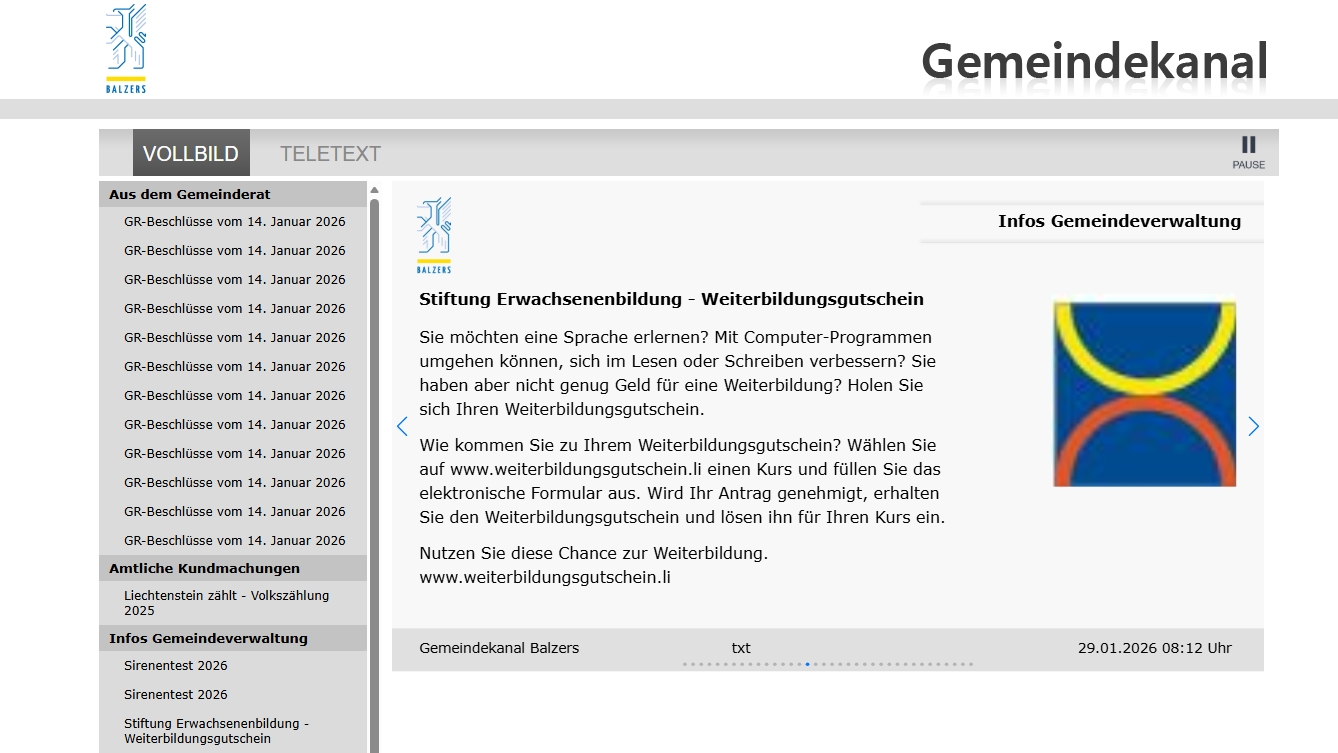Screen dimensions: 1338x753
Task: Open the first 'Sirenentest 2026' sidebar entry
Action: 176,666
